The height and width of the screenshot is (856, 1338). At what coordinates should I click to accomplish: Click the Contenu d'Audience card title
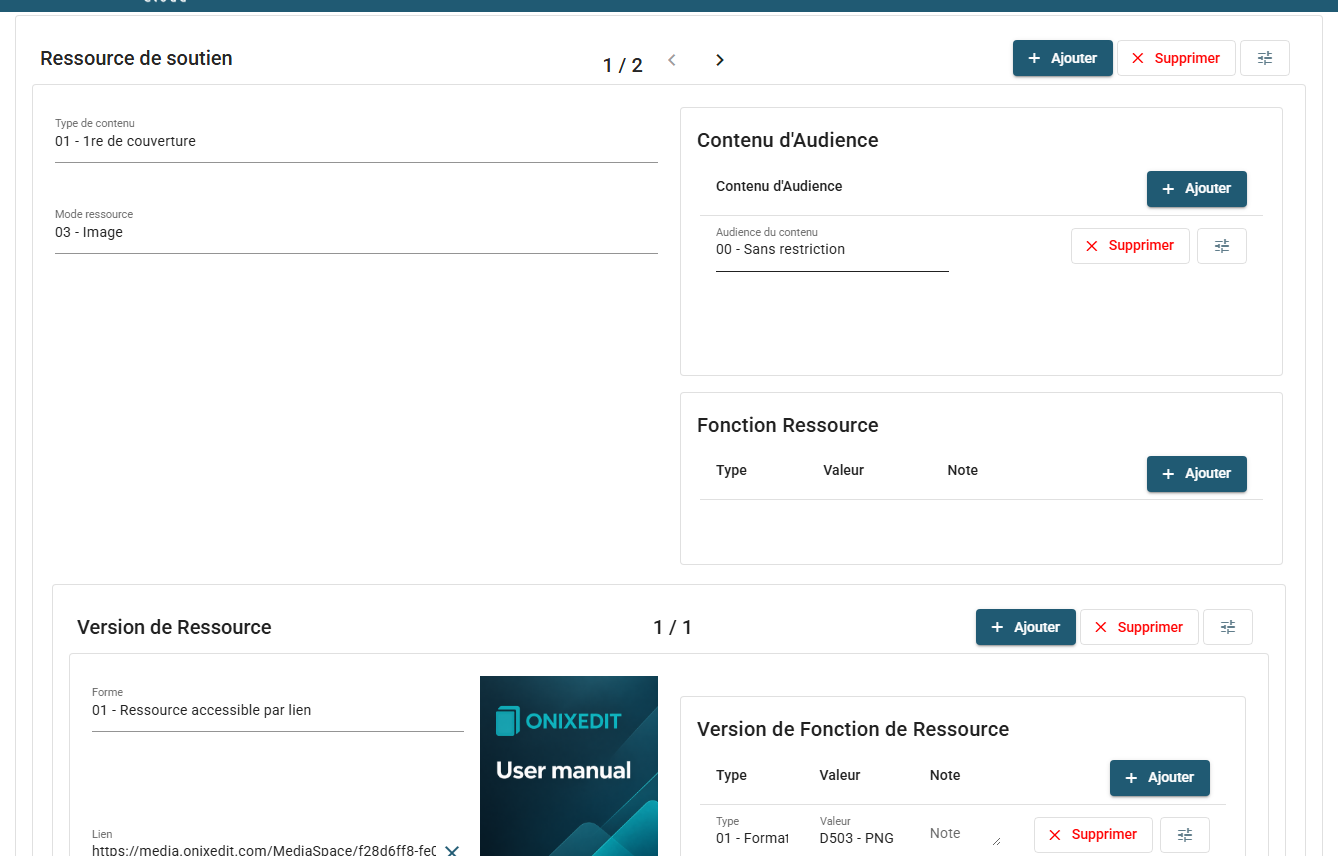[787, 140]
